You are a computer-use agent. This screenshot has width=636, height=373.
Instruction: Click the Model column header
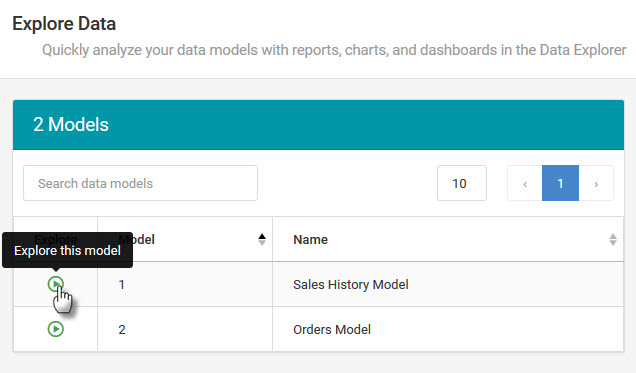tap(185, 239)
